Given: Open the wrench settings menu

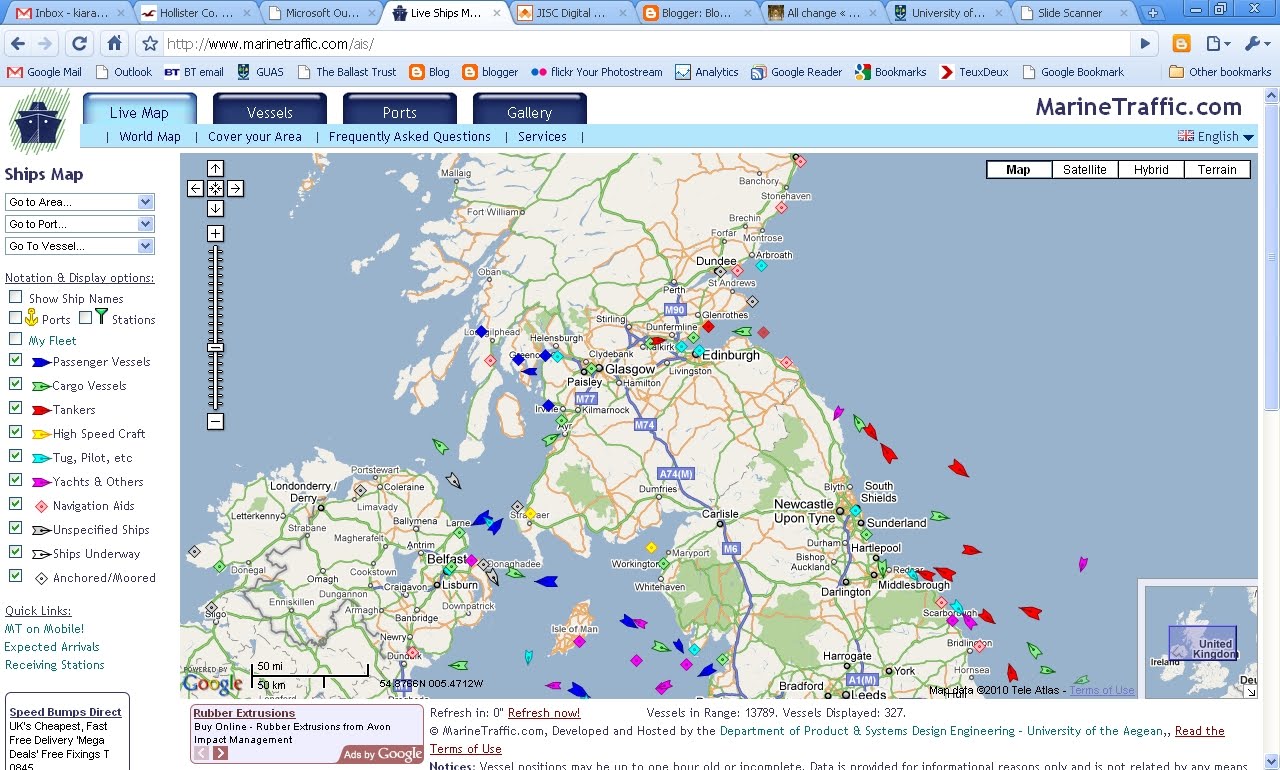Looking at the screenshot, I should pyautogui.click(x=1255, y=44).
